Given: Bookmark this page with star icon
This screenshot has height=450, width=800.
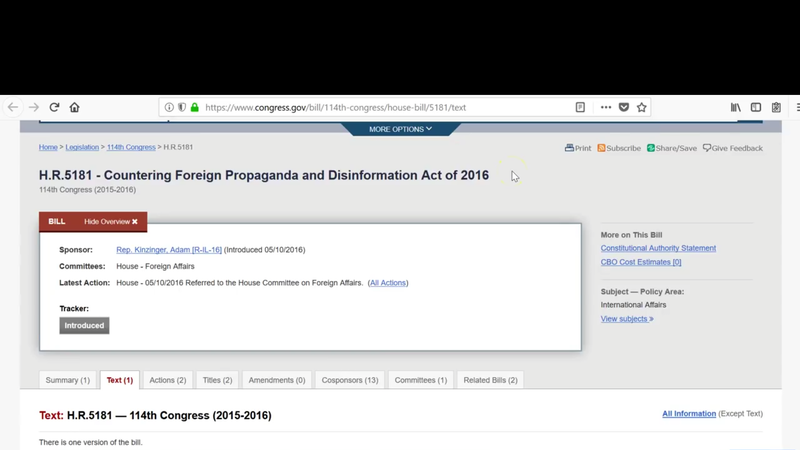Looking at the screenshot, I should (x=642, y=107).
